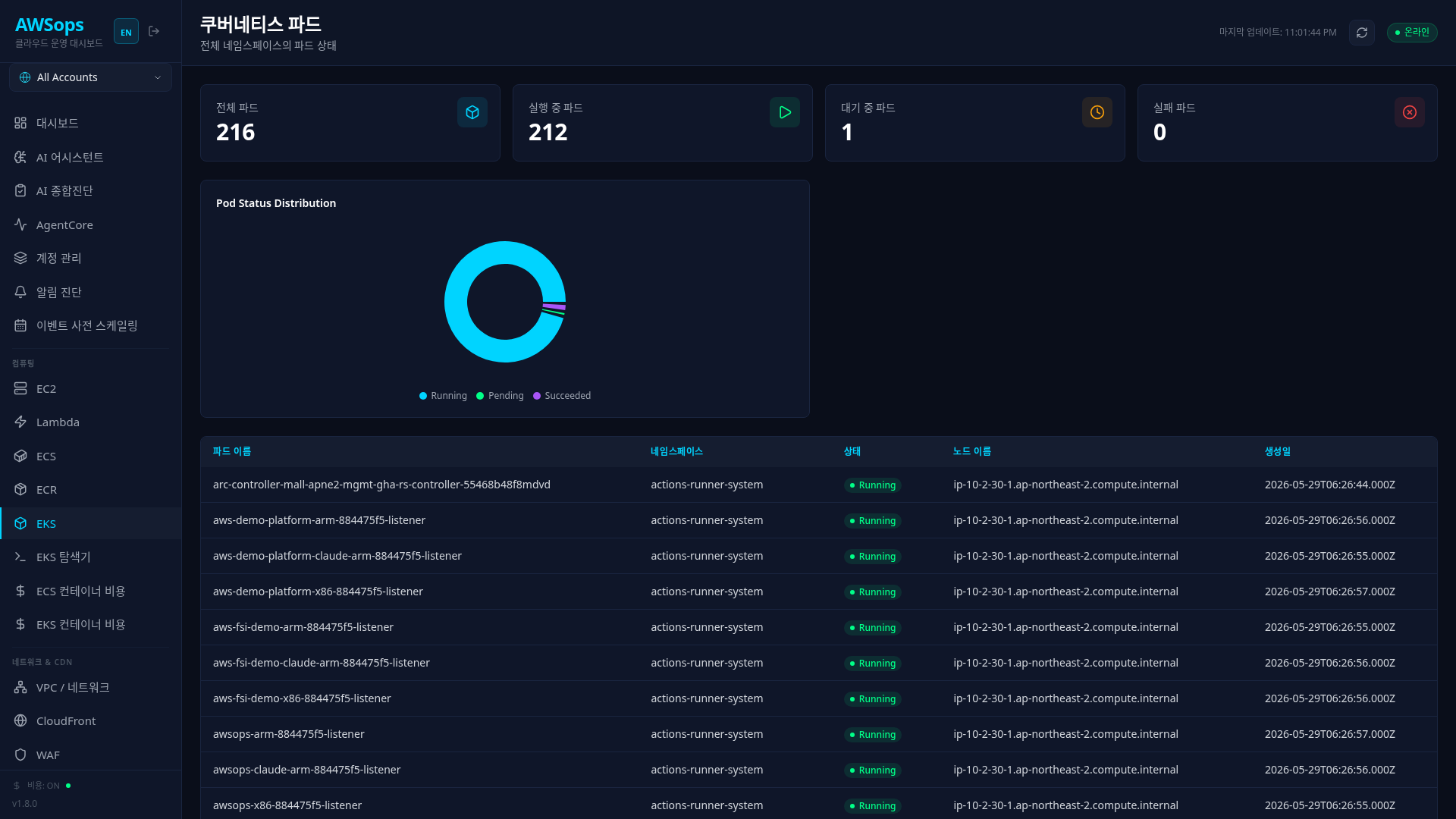Click Running status badge for awsops-arm-884475f5-listener
This screenshot has width=1456, height=819.
[x=872, y=735]
